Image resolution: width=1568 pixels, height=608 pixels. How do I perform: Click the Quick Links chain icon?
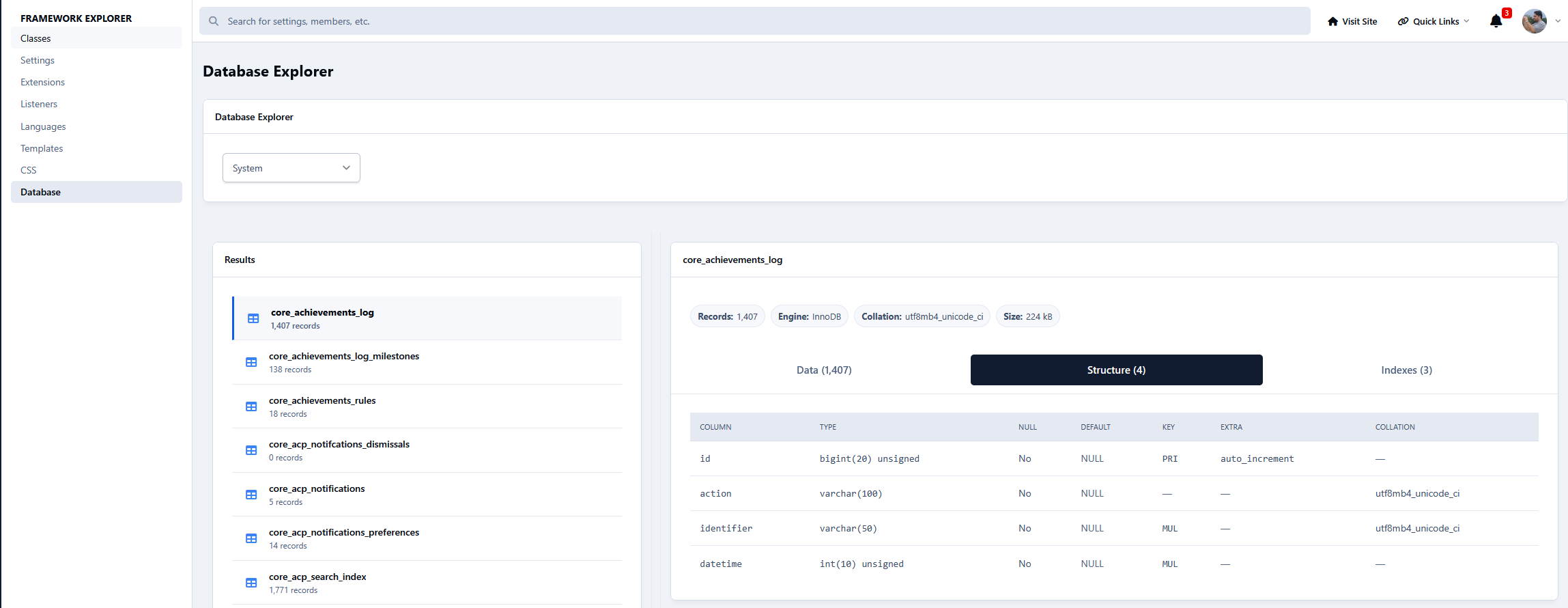tap(1403, 21)
